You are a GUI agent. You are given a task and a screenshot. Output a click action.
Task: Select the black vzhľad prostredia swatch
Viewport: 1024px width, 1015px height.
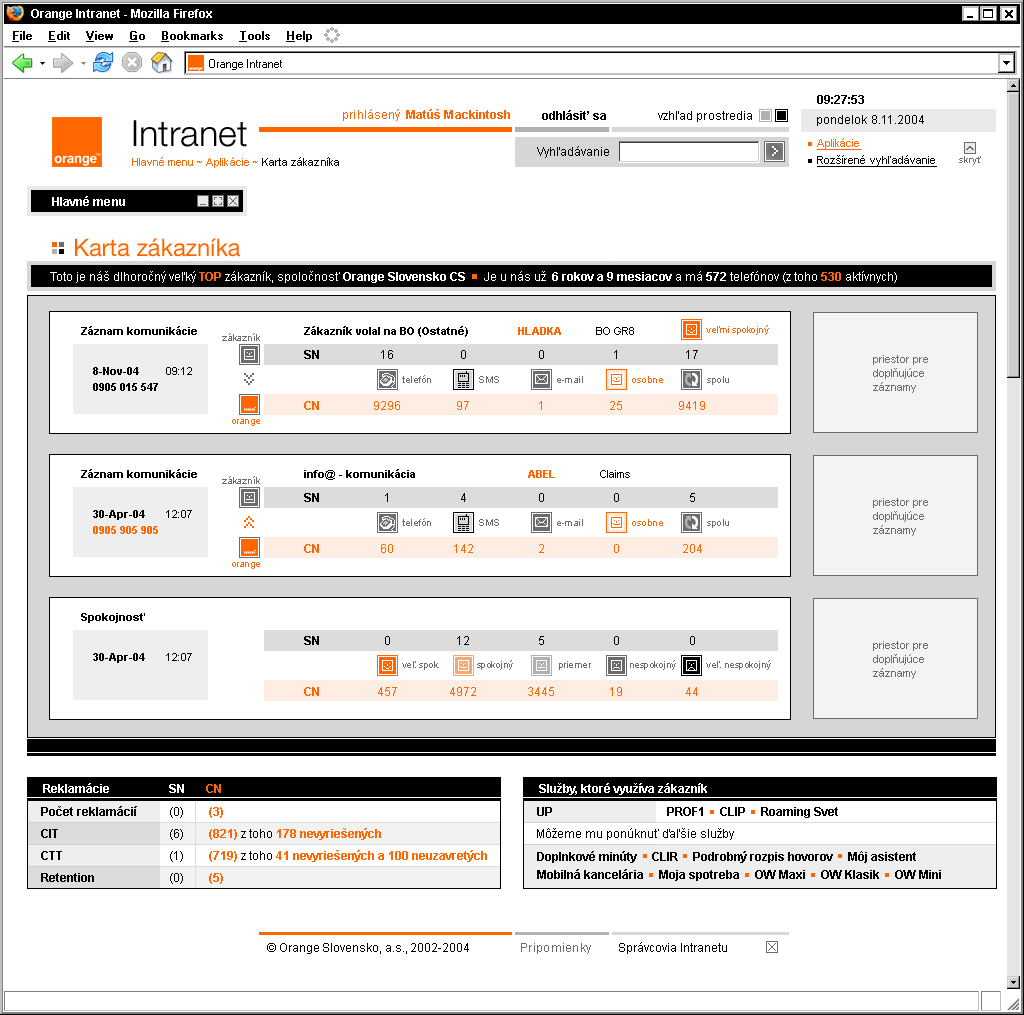[781, 116]
